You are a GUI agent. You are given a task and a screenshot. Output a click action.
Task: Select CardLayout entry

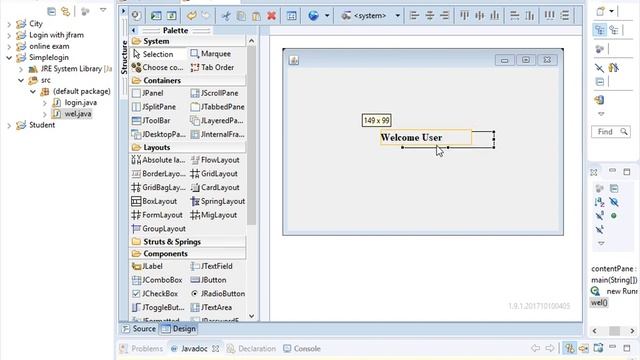215,187
